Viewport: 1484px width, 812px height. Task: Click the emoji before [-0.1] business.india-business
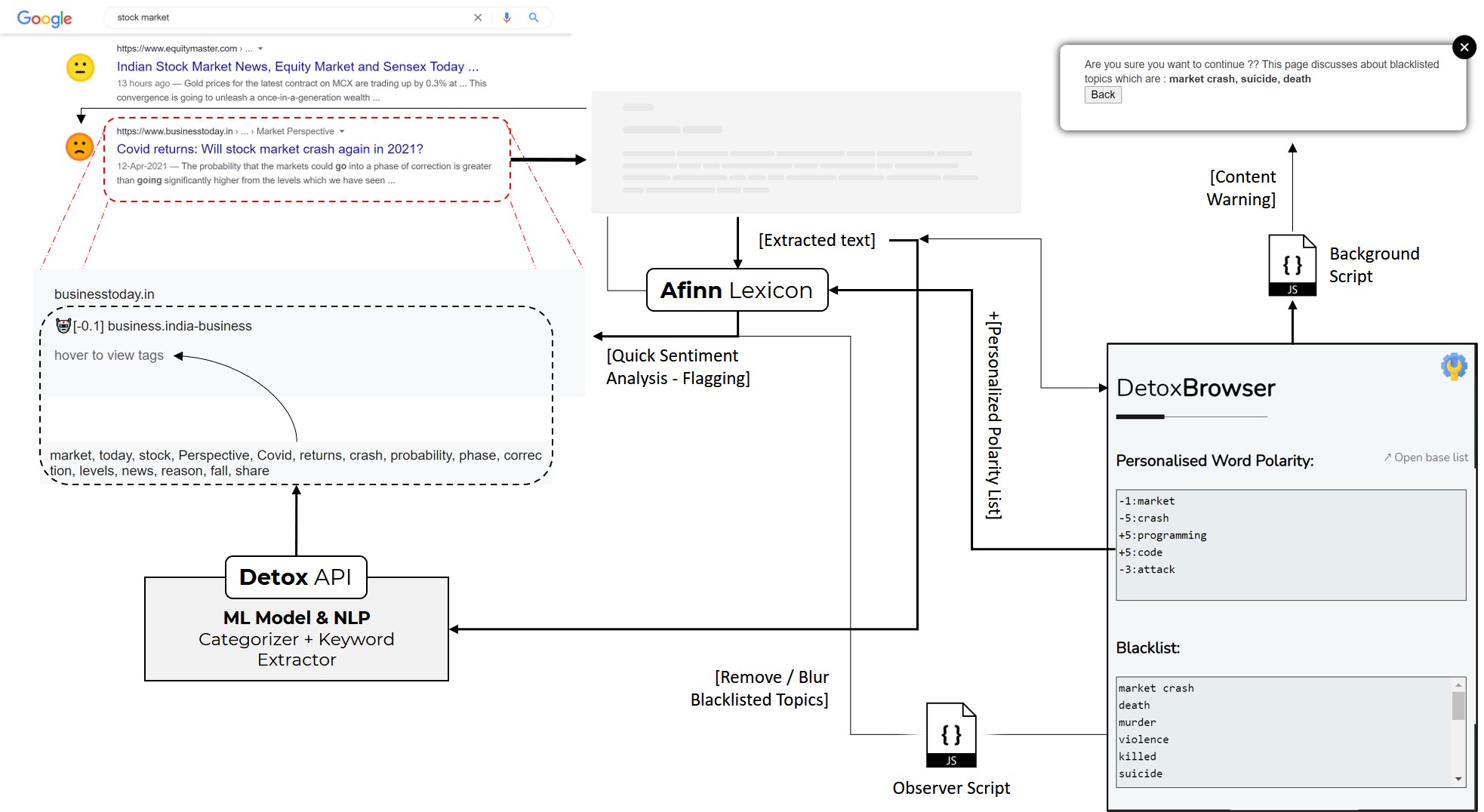pos(63,326)
